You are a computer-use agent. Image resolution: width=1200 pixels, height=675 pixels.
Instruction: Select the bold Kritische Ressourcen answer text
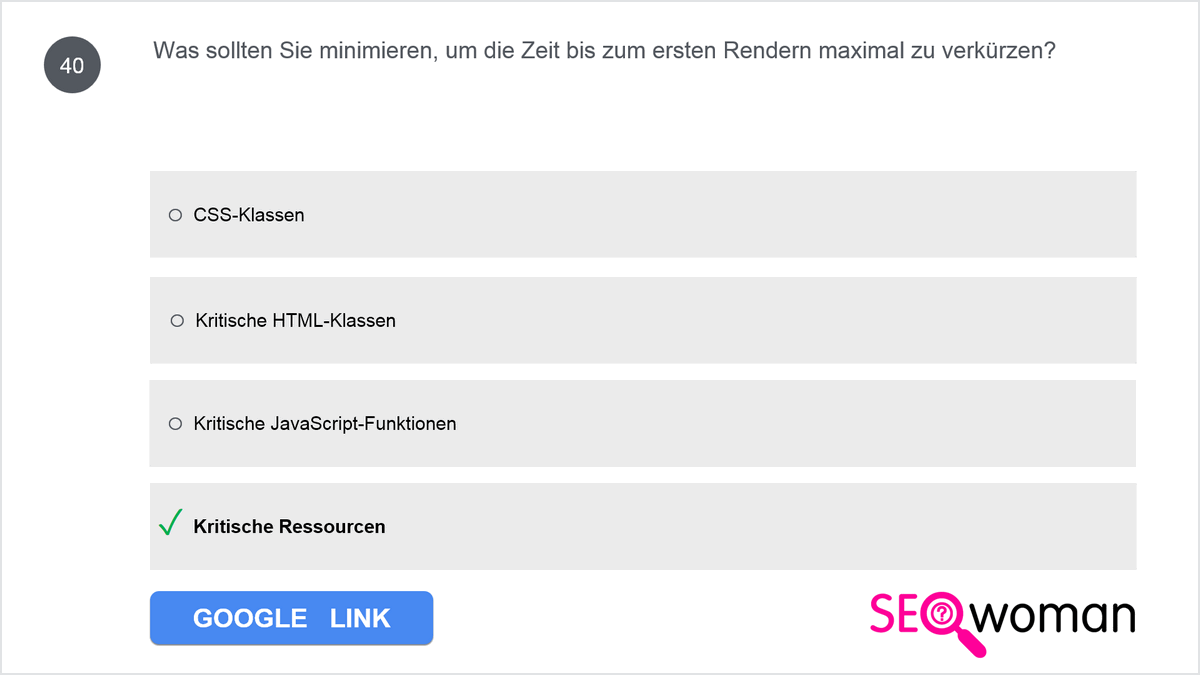pyautogui.click(x=289, y=527)
